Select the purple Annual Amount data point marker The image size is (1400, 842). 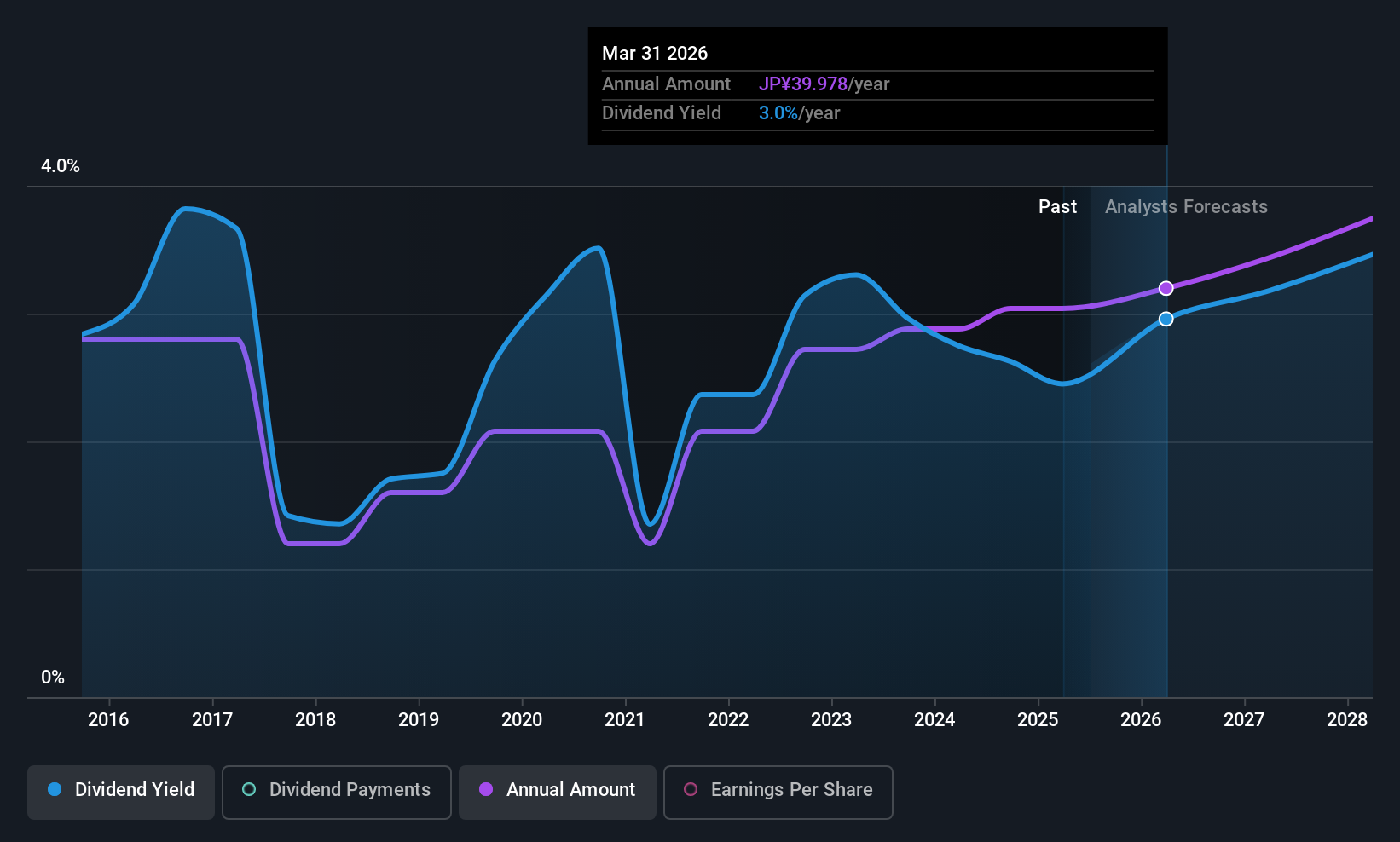[x=1166, y=288]
